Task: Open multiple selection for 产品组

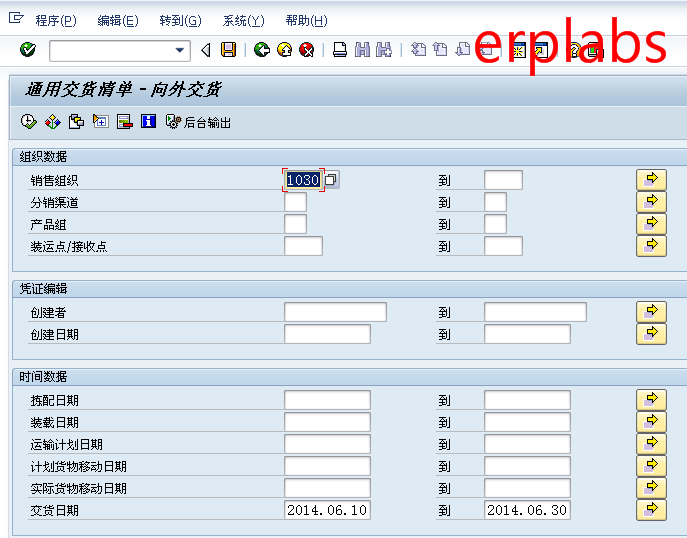Action: click(x=651, y=224)
